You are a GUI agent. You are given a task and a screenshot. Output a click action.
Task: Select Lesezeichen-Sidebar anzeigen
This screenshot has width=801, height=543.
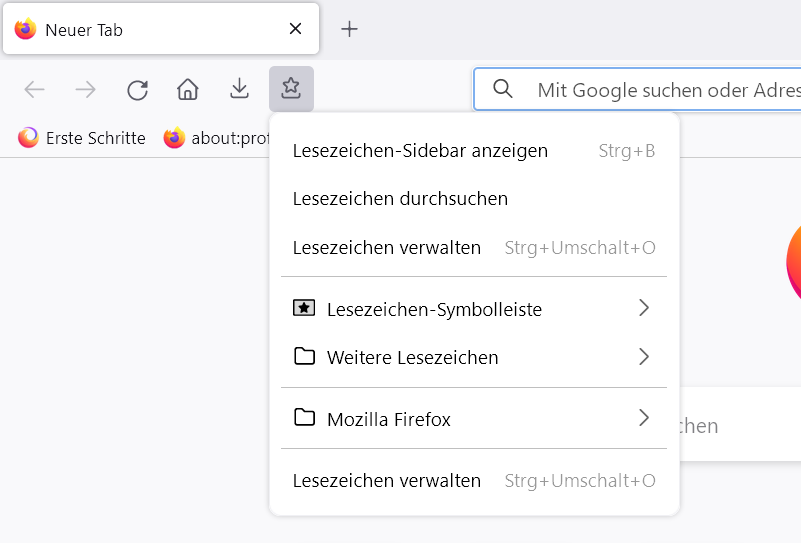pos(420,151)
